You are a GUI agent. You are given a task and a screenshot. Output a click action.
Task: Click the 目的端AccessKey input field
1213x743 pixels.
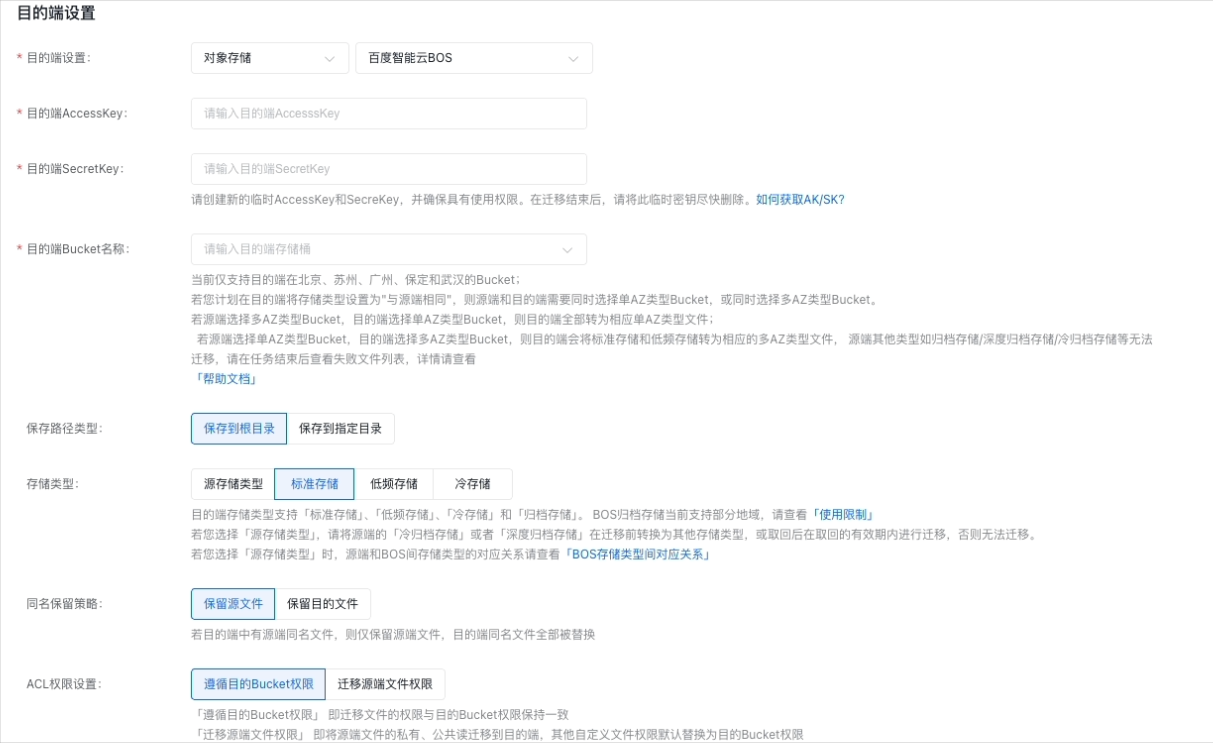(x=388, y=114)
